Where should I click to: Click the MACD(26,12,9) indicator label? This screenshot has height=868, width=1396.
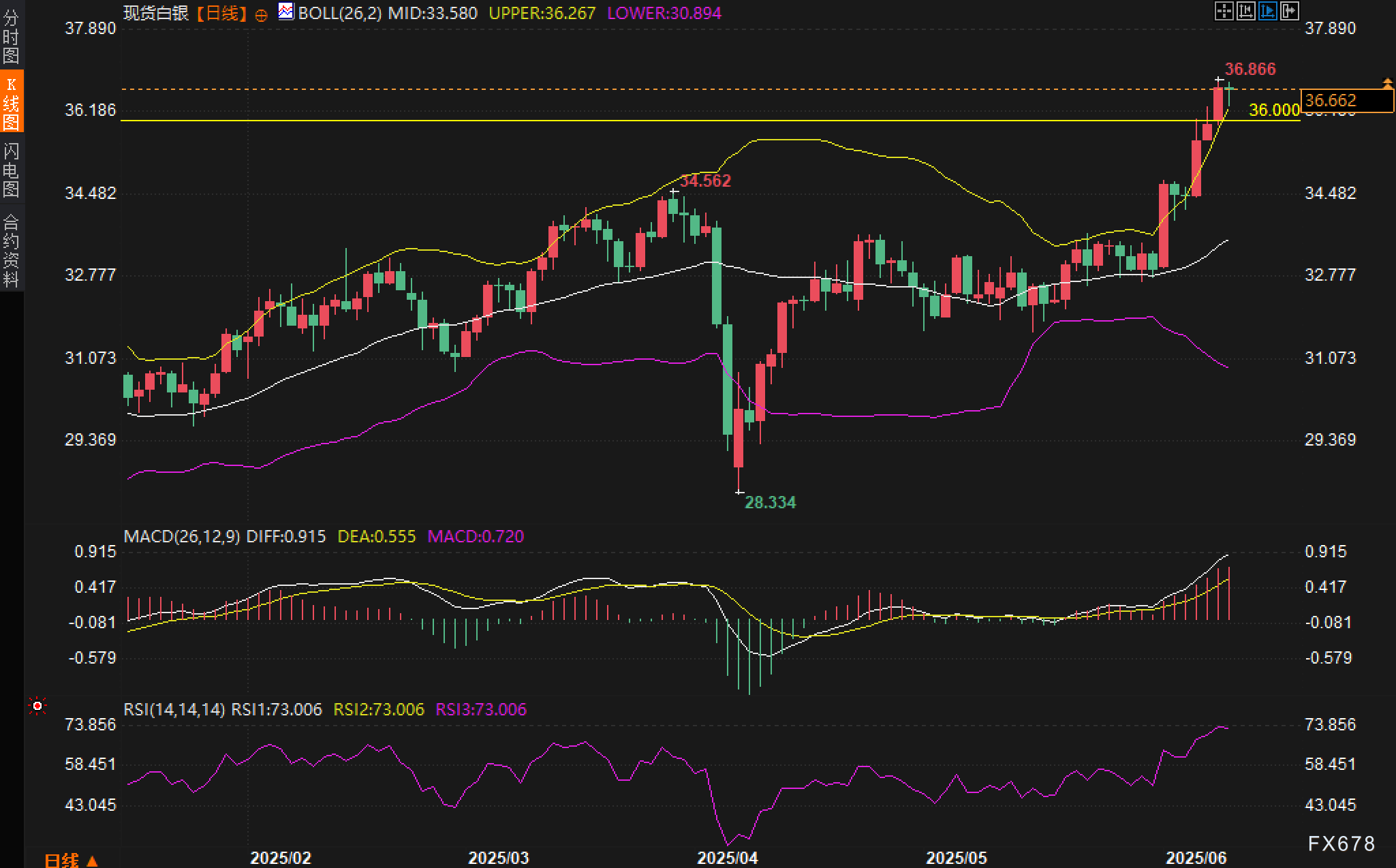point(182,536)
